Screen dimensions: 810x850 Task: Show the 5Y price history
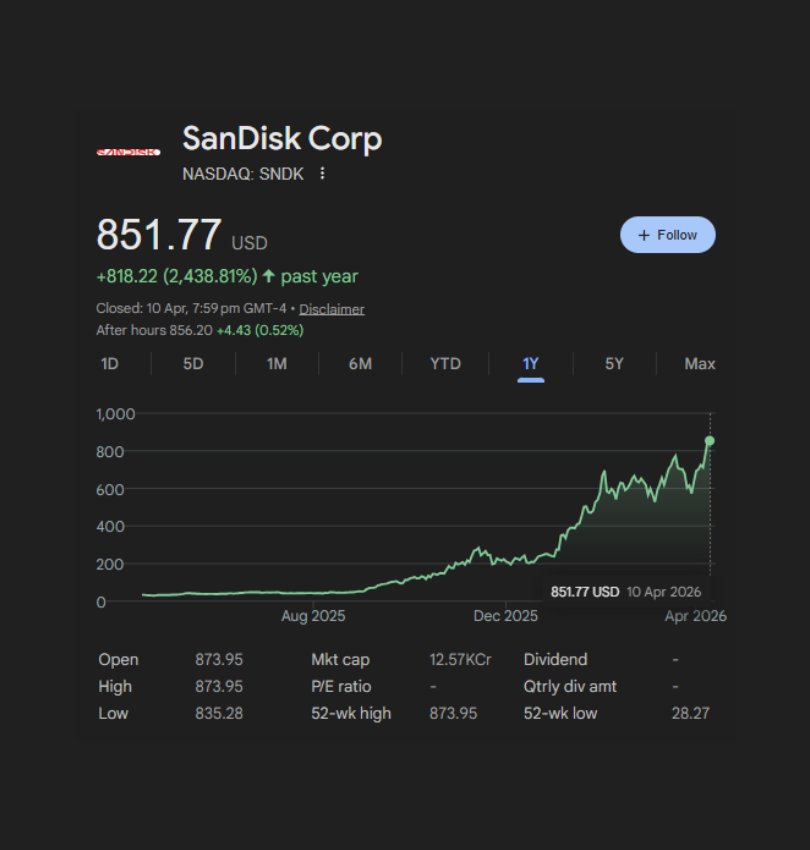(x=614, y=364)
